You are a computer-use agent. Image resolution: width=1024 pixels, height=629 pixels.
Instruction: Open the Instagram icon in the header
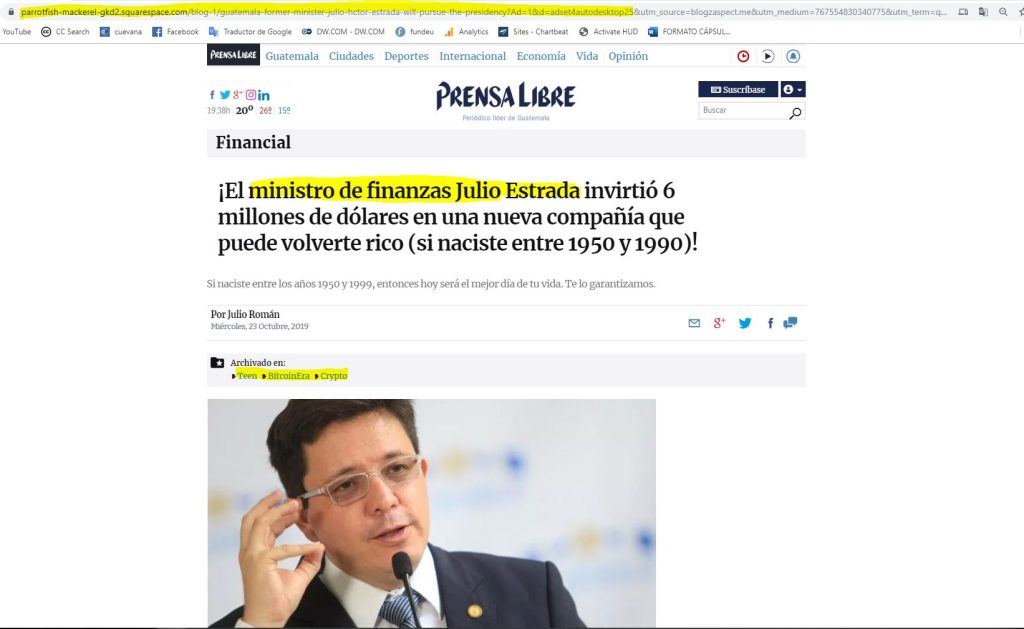(251, 95)
